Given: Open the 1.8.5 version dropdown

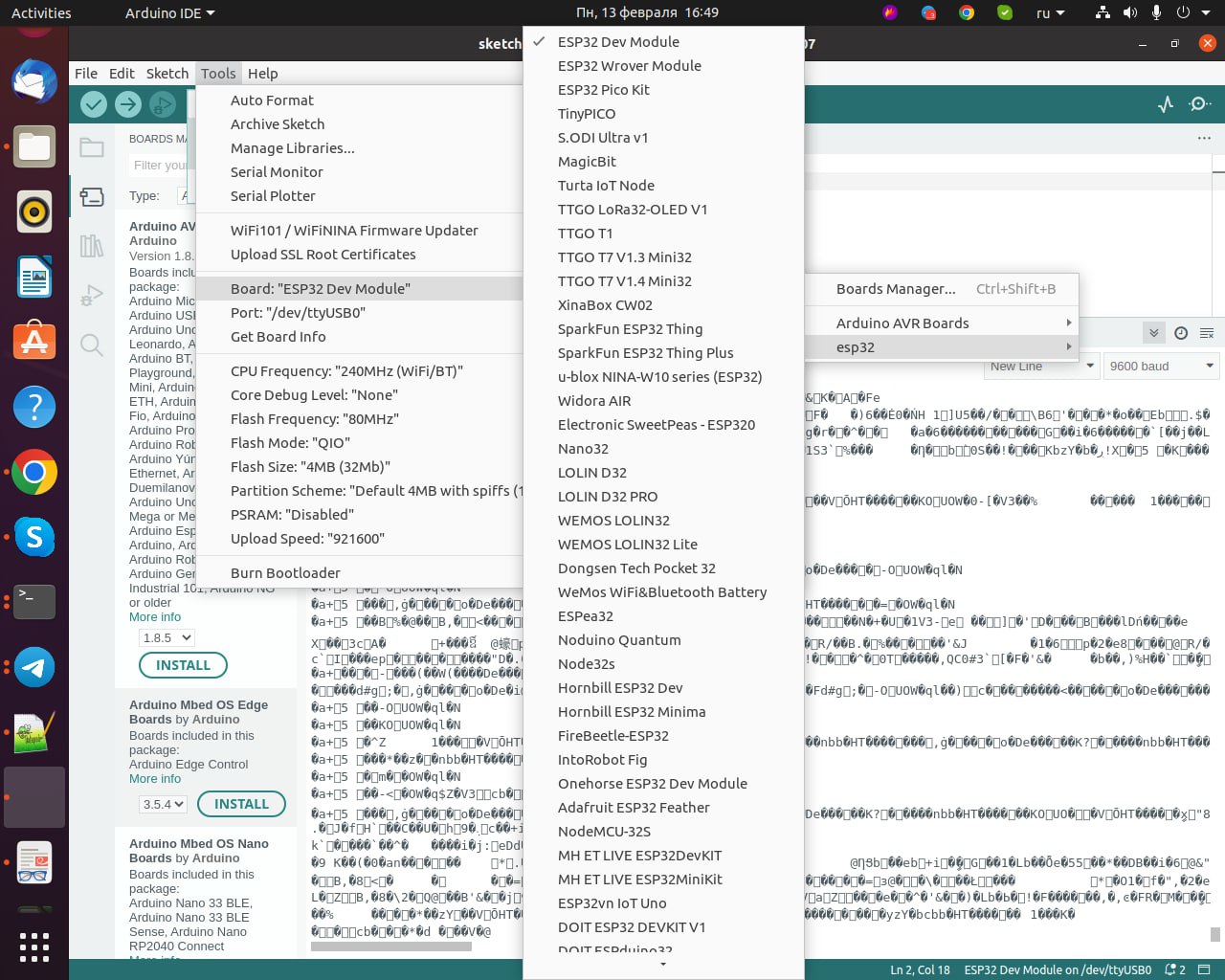Looking at the screenshot, I should click(x=167, y=637).
